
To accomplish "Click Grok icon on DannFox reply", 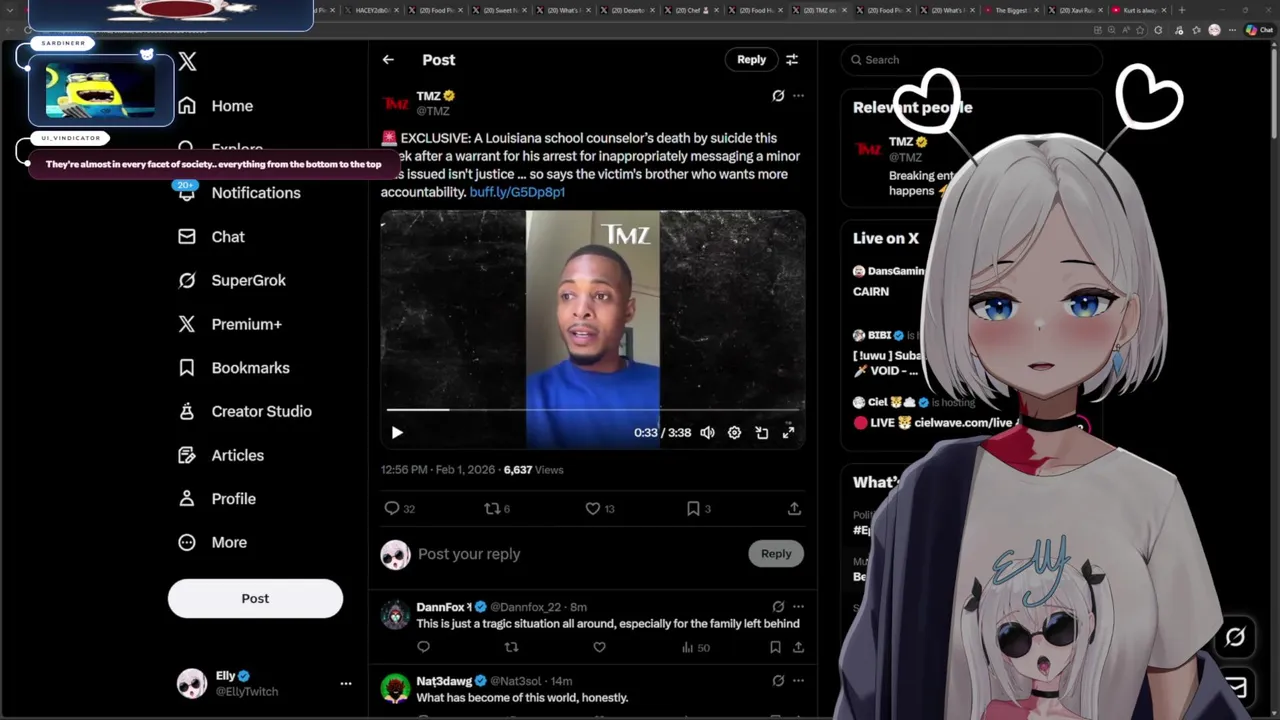I will (778, 607).
